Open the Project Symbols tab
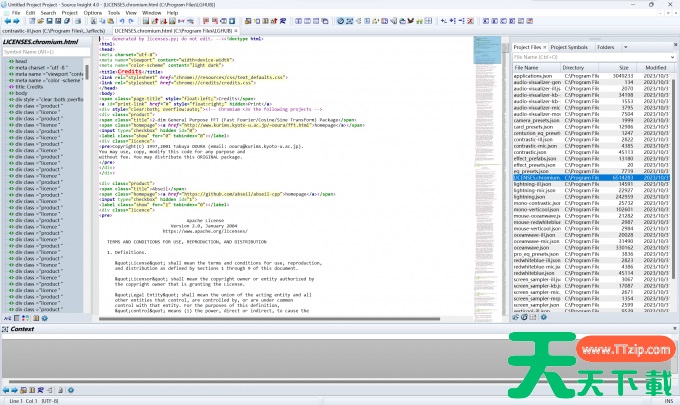The image size is (680, 405). point(568,47)
